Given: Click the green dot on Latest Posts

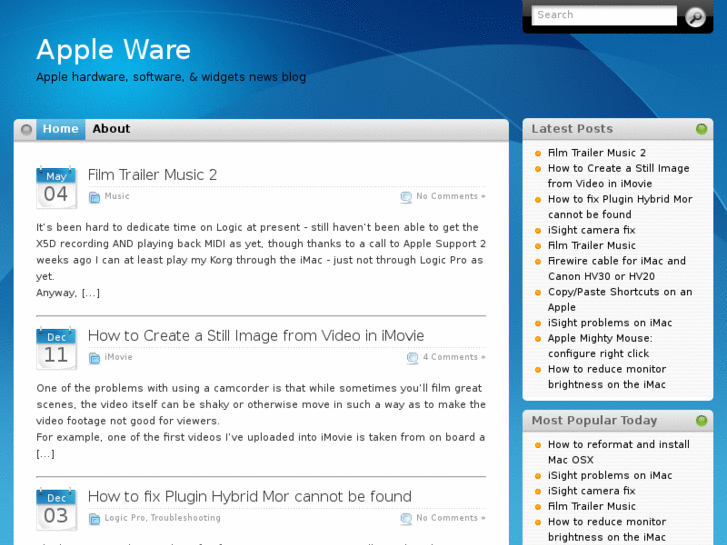Looking at the screenshot, I should pyautogui.click(x=701, y=129).
